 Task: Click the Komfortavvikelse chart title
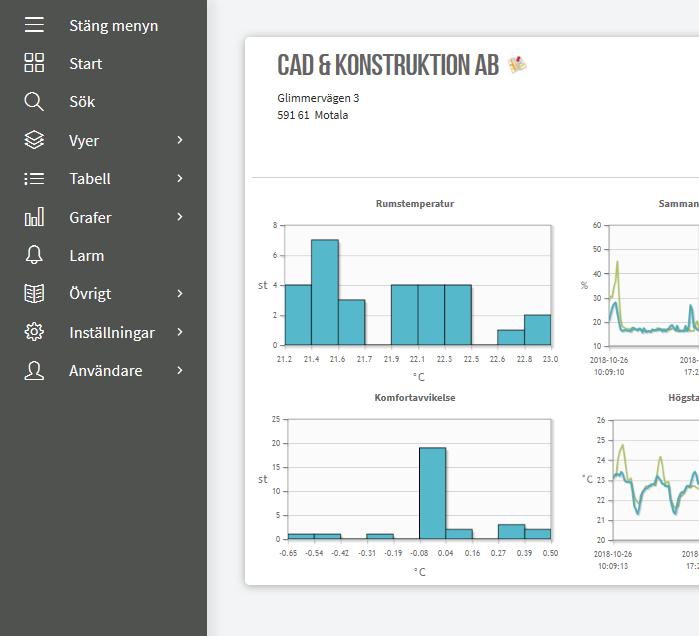click(x=415, y=398)
